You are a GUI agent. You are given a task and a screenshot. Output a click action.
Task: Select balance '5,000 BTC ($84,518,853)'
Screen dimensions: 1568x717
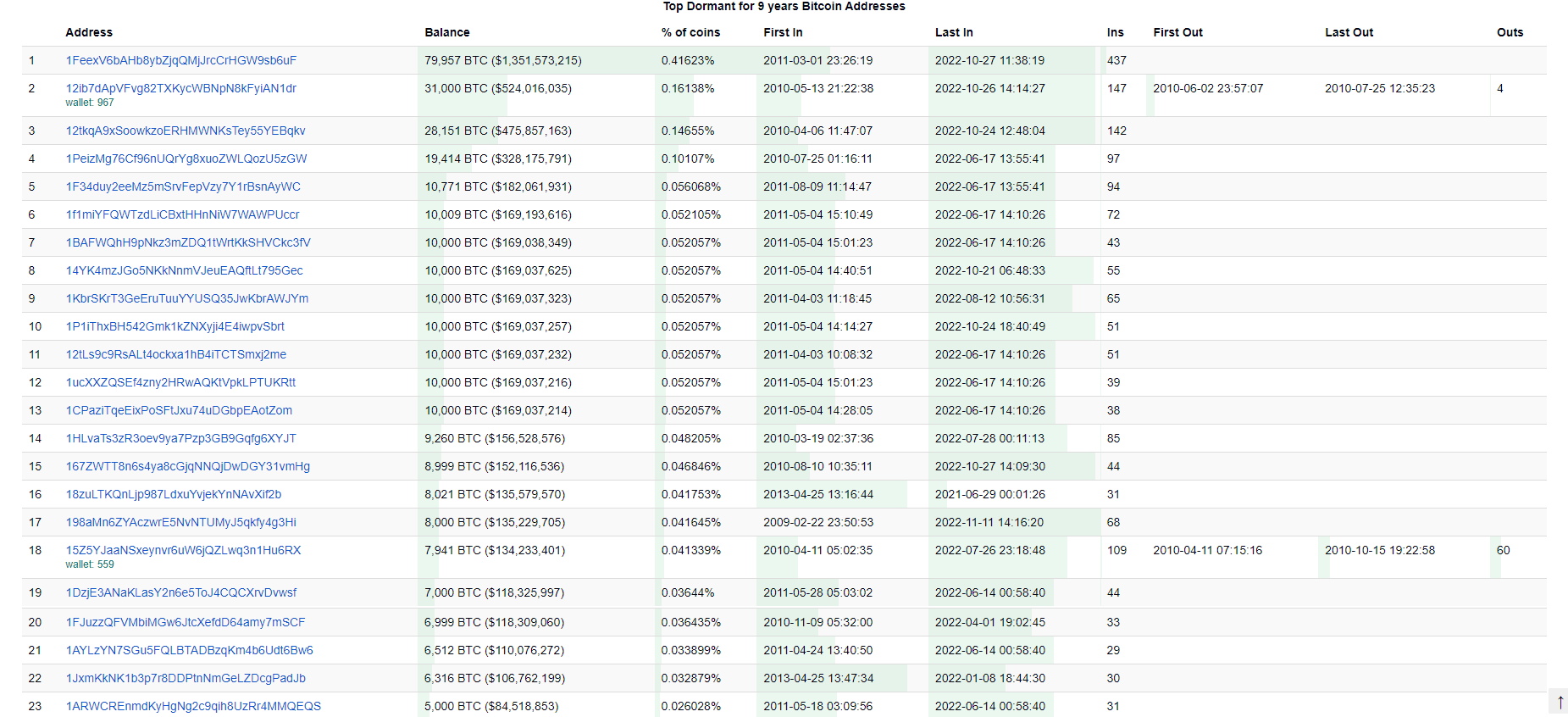(491, 706)
